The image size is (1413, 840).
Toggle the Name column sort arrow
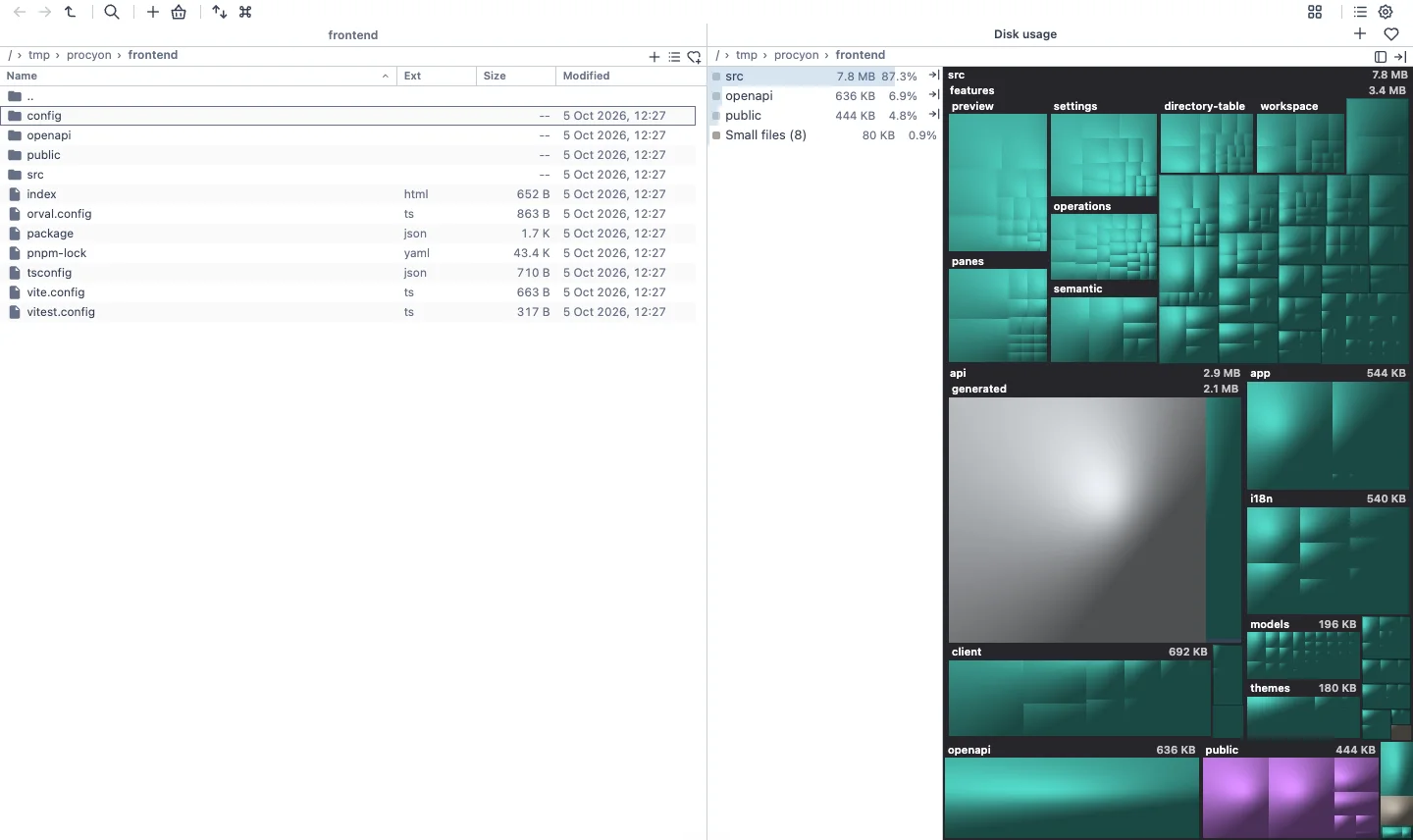pos(385,76)
